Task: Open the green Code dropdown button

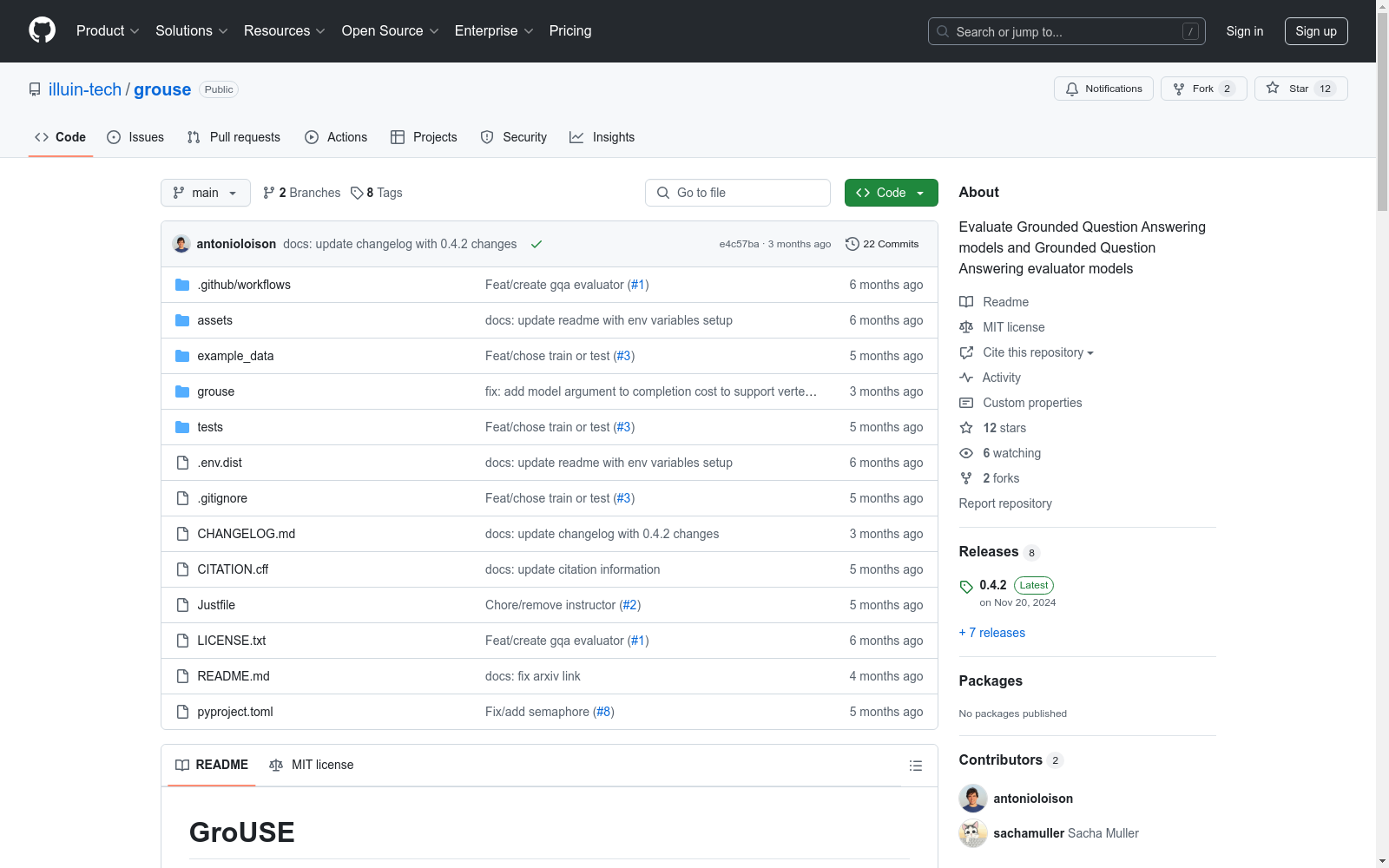Action: [x=892, y=193]
